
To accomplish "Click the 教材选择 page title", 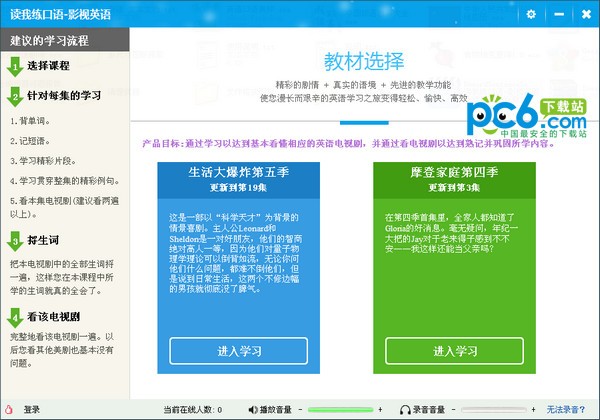I will pyautogui.click(x=364, y=61).
